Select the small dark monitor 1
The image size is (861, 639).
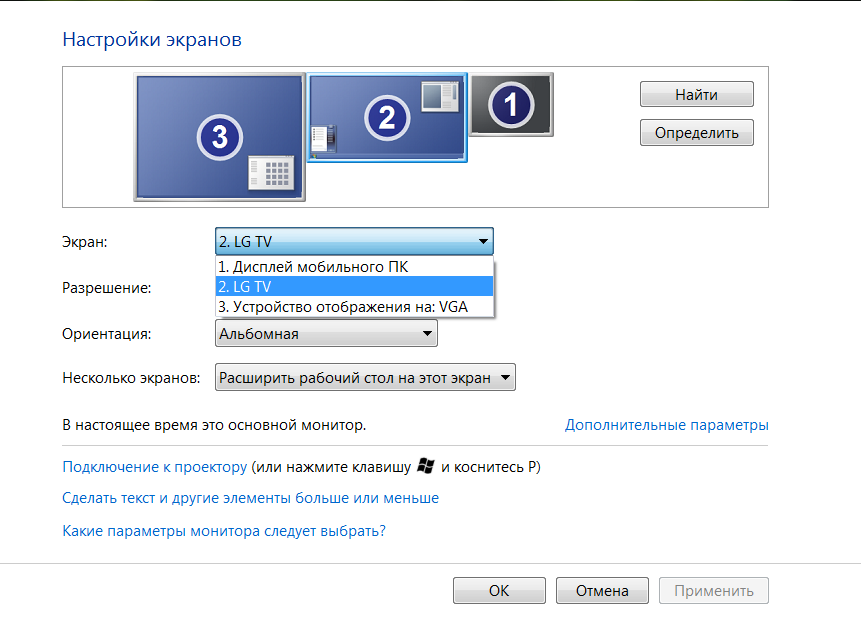pyautogui.click(x=511, y=104)
